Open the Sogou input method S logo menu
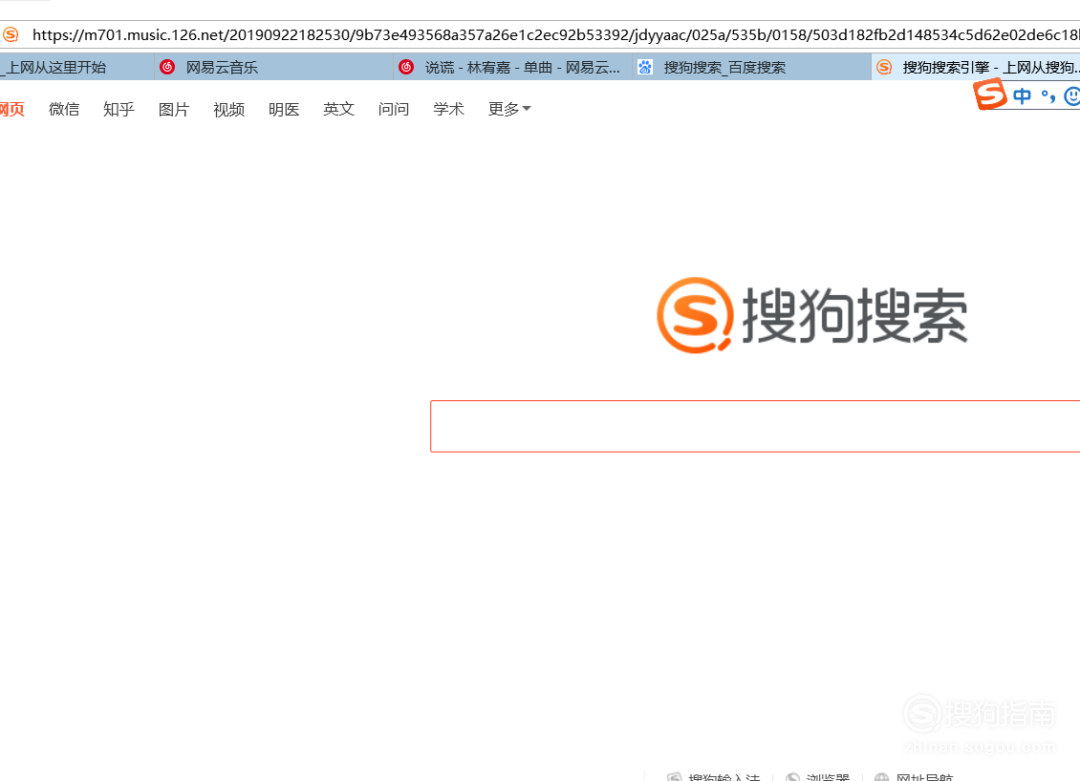 [990, 94]
